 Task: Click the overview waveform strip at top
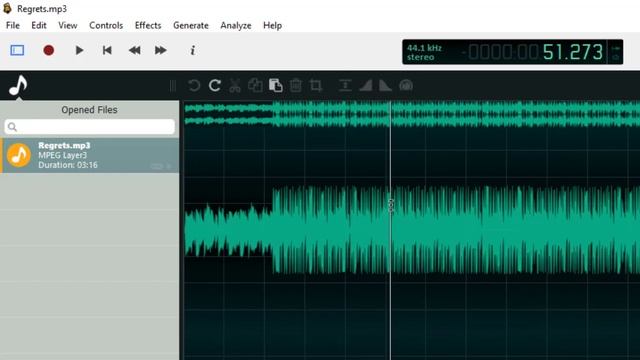pyautogui.click(x=412, y=113)
